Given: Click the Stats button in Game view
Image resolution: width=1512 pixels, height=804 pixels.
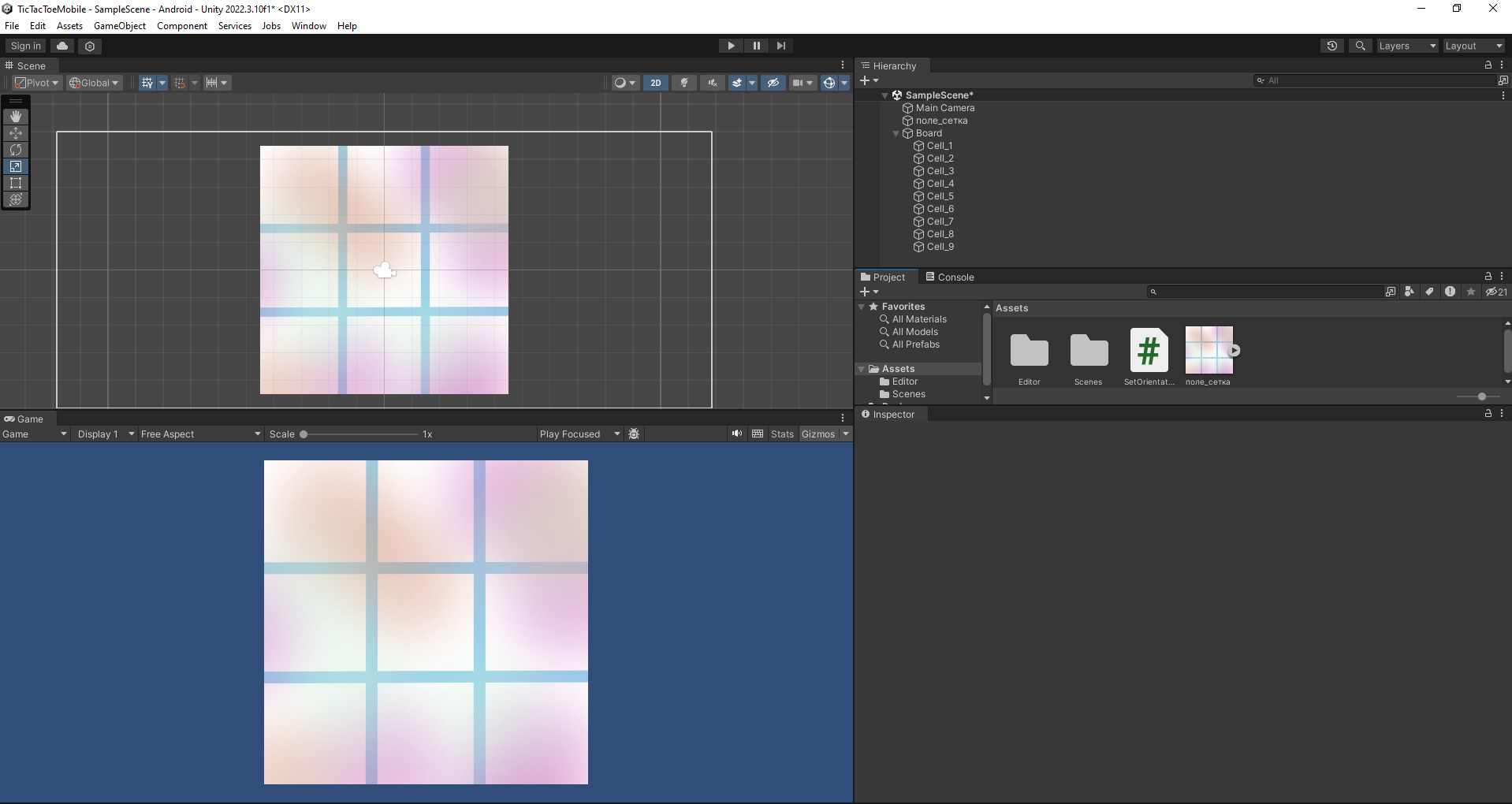Looking at the screenshot, I should 782,434.
